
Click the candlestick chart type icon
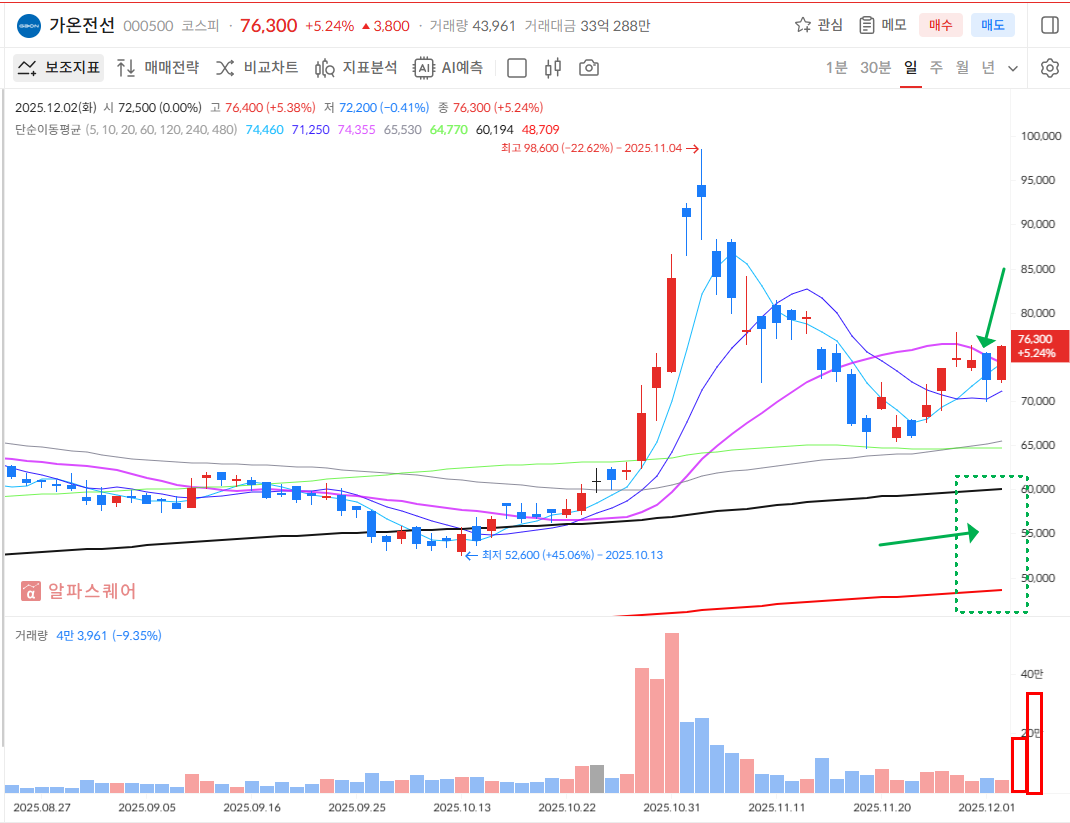(x=552, y=68)
